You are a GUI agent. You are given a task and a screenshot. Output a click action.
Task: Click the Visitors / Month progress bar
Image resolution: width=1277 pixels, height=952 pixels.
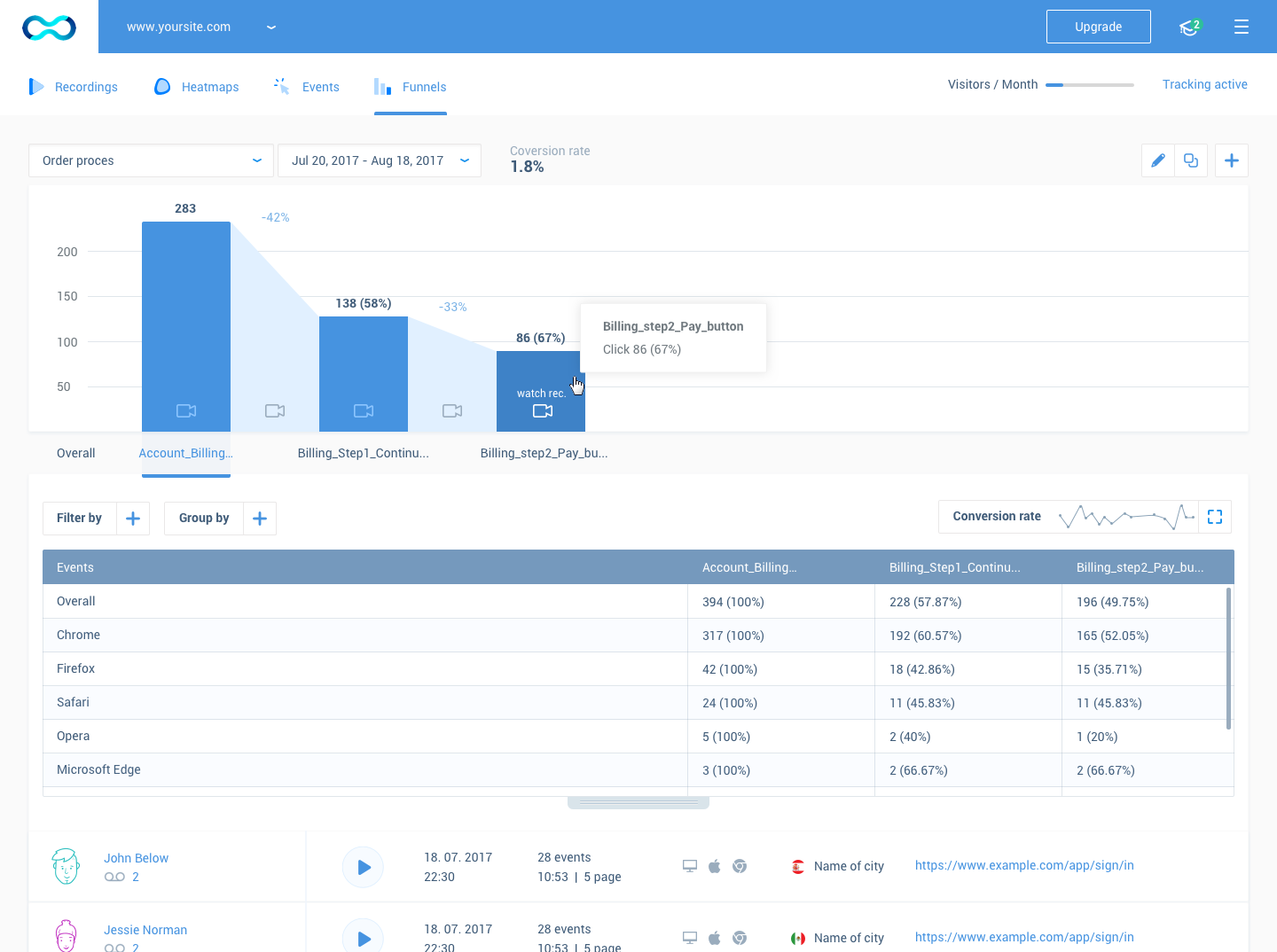(x=1090, y=85)
